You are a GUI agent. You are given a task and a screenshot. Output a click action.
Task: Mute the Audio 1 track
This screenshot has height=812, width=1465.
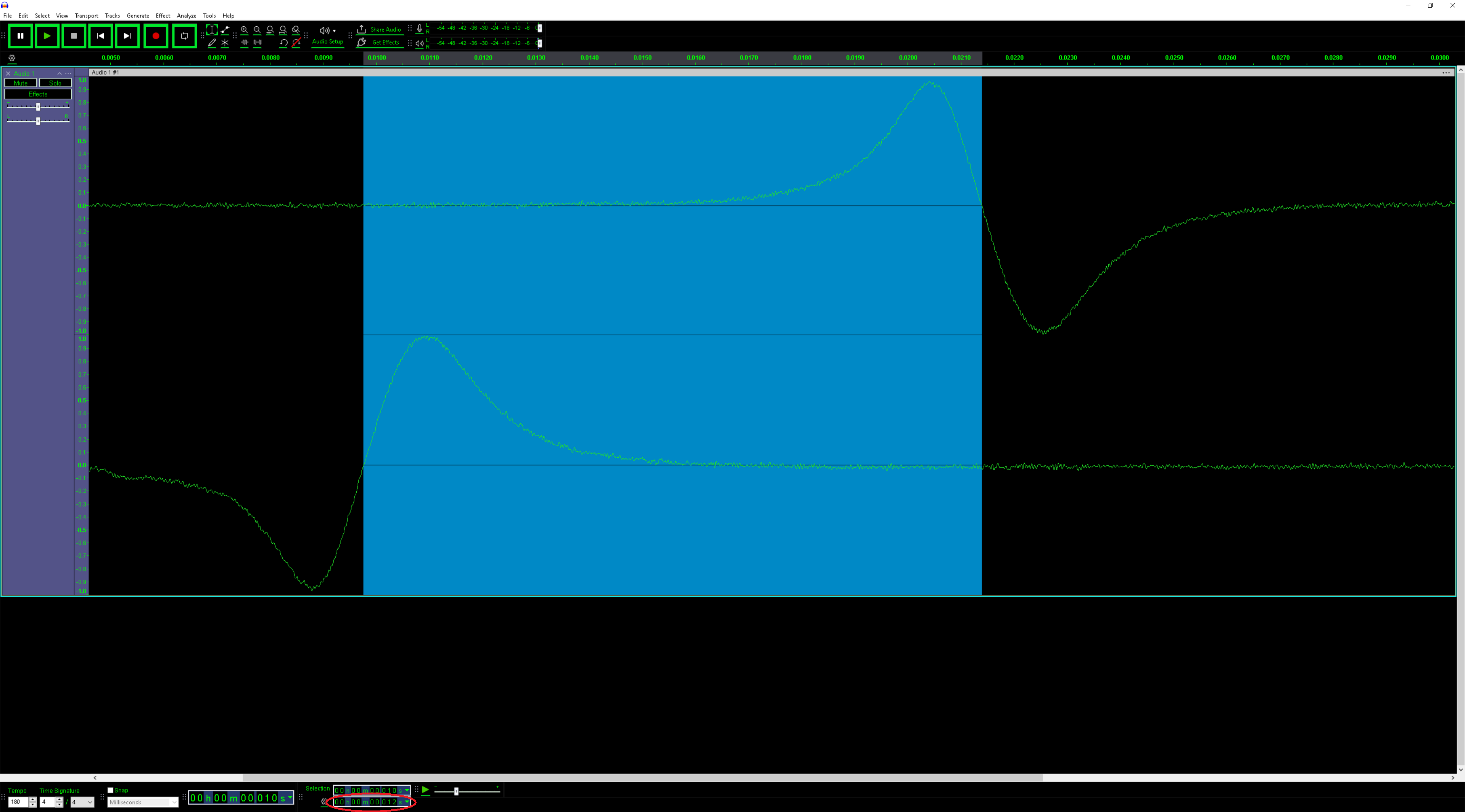click(21, 83)
